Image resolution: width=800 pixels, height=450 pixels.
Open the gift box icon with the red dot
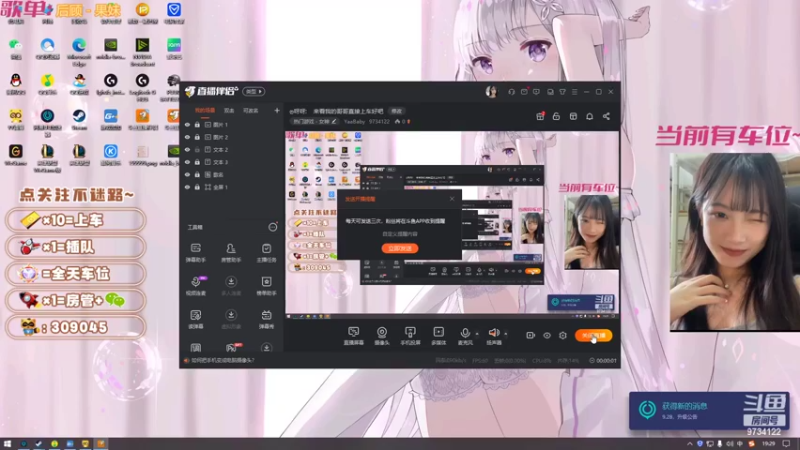pyautogui.click(x=540, y=116)
